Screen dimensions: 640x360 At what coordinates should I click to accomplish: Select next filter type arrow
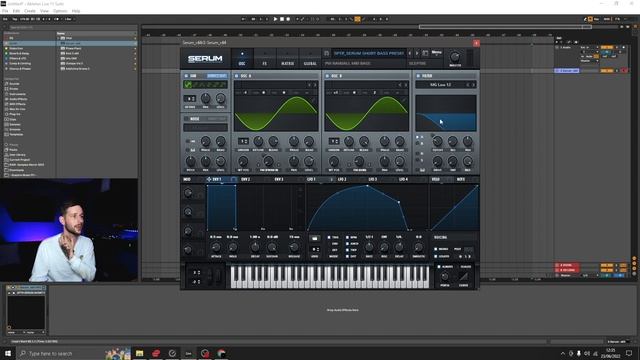tap(473, 85)
